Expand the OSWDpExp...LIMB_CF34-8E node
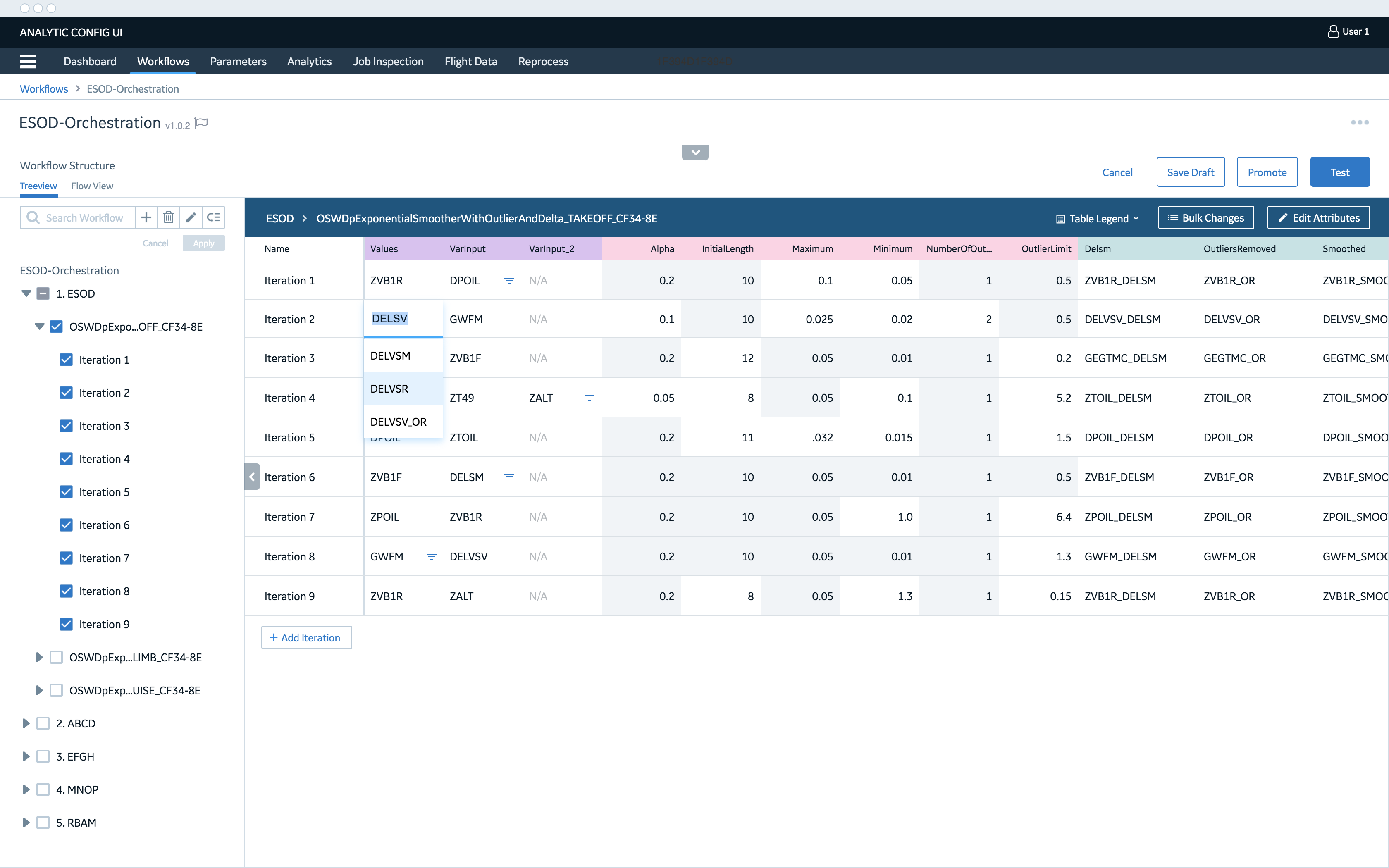This screenshot has width=1389, height=868. [x=39, y=657]
